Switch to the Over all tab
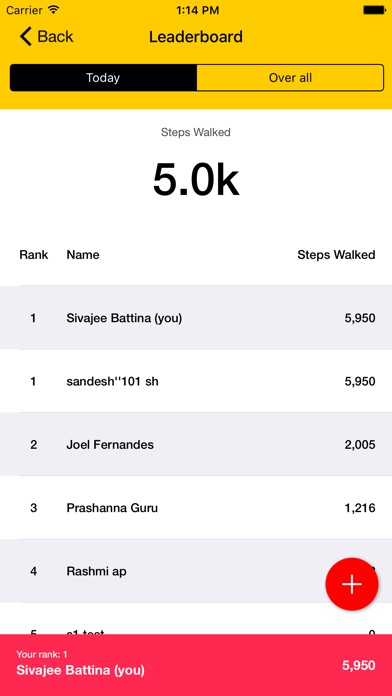392x696 pixels. coord(290,78)
